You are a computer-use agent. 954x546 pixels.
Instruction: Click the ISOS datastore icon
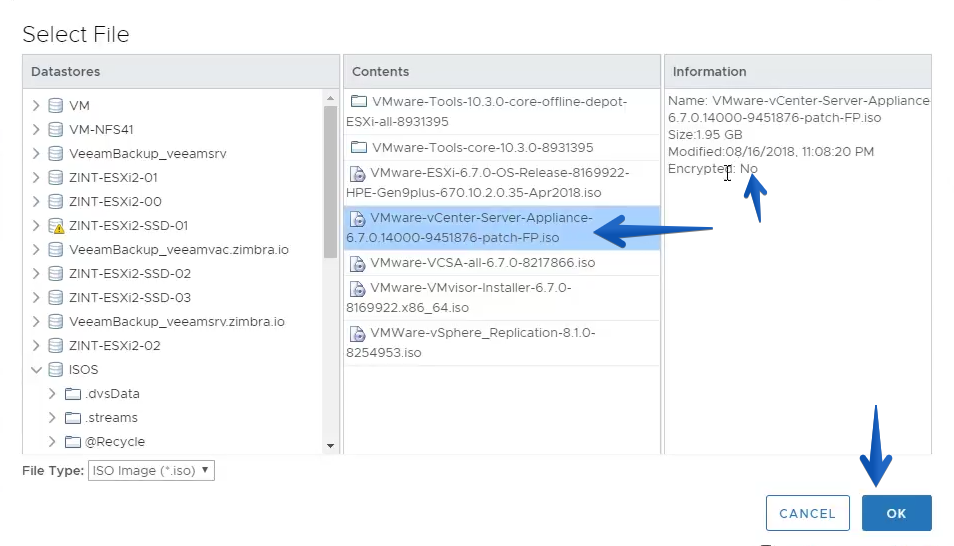coord(55,369)
